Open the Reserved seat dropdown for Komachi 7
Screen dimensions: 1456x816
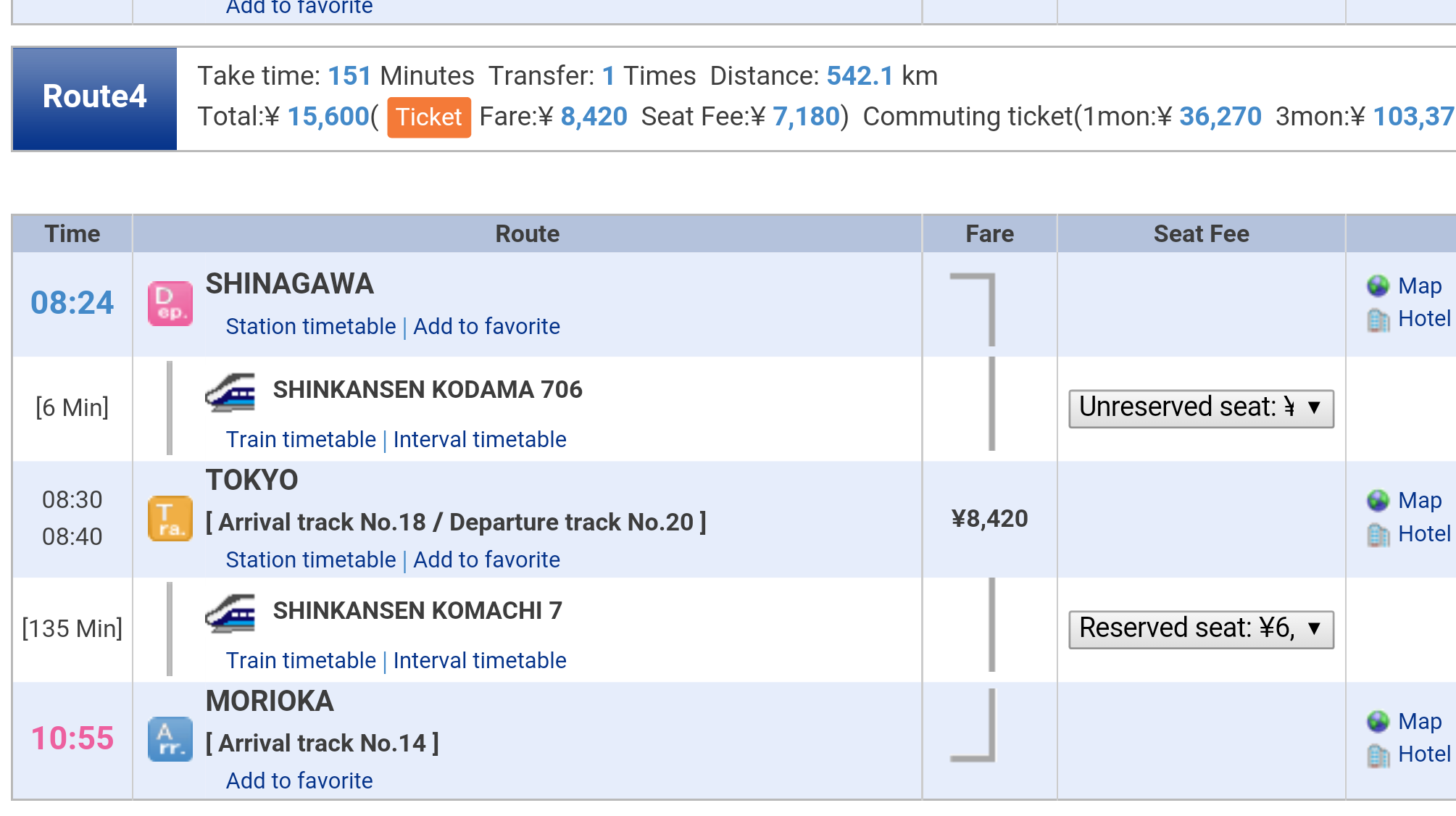click(1201, 628)
